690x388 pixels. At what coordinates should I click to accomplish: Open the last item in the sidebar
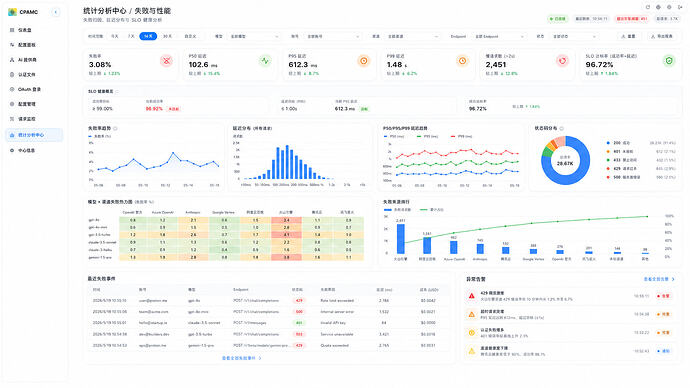pyautogui.click(x=34, y=150)
